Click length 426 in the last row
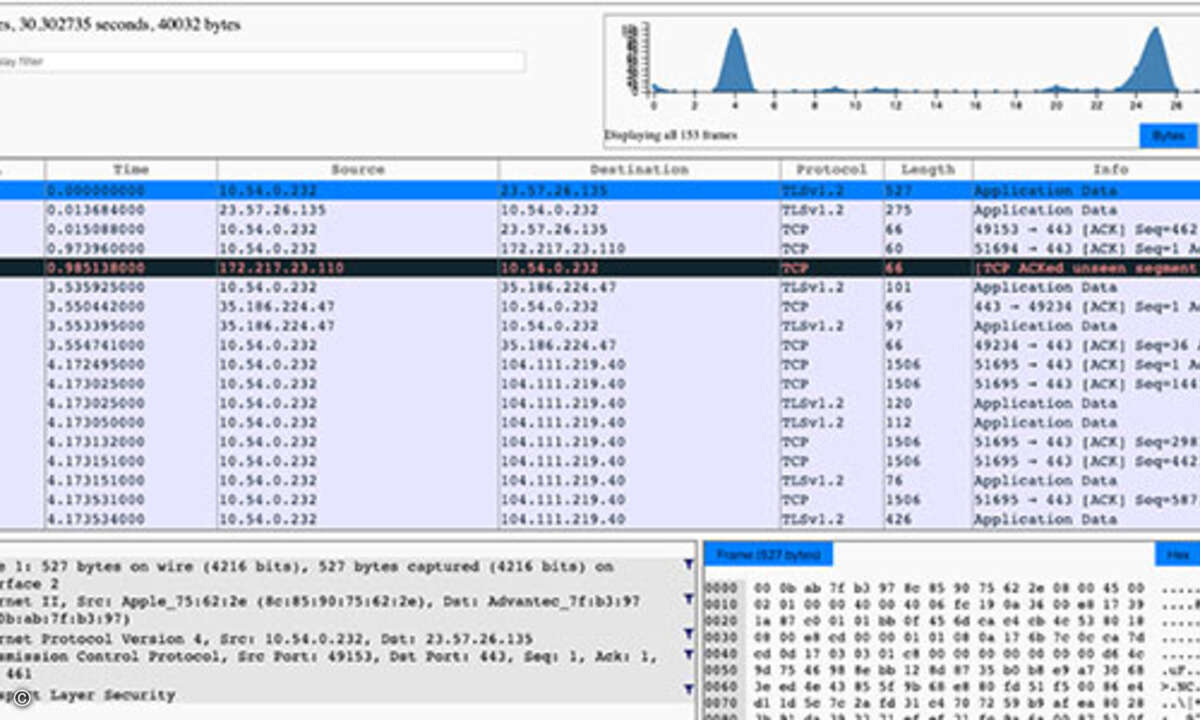Image resolution: width=1200 pixels, height=720 pixels. point(899,519)
